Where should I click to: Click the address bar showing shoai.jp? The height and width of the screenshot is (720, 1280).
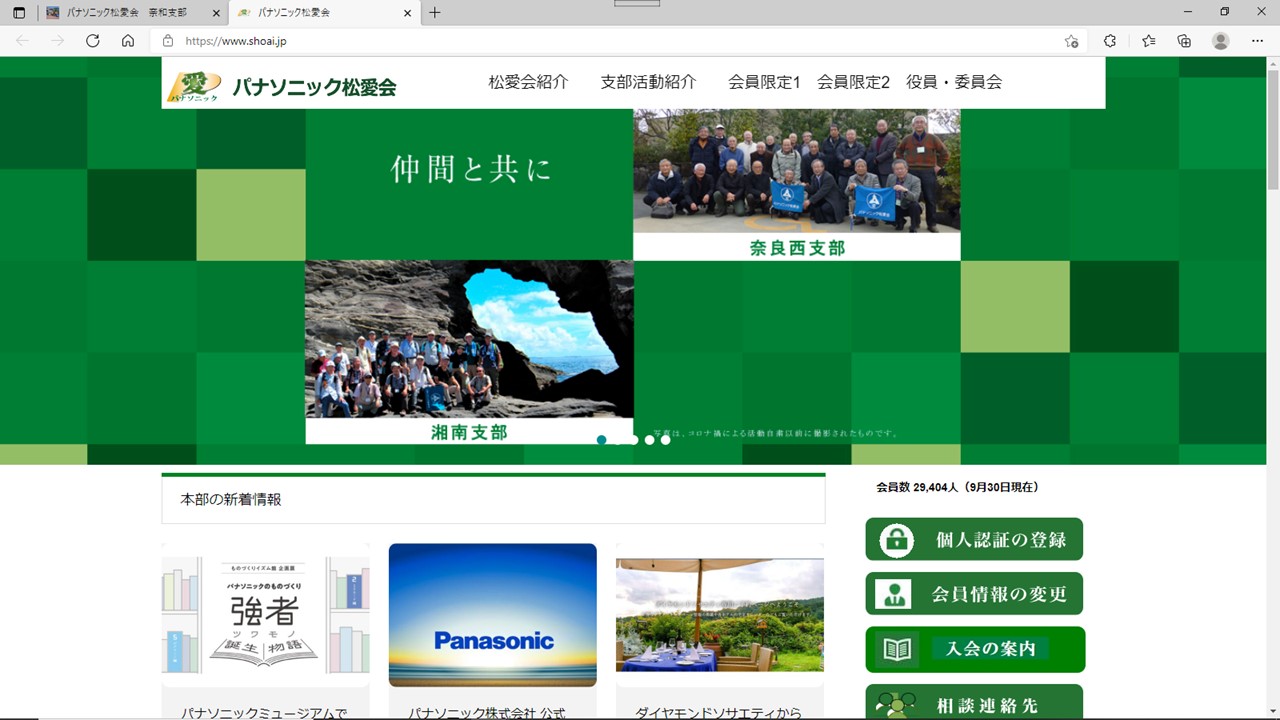click(600, 41)
